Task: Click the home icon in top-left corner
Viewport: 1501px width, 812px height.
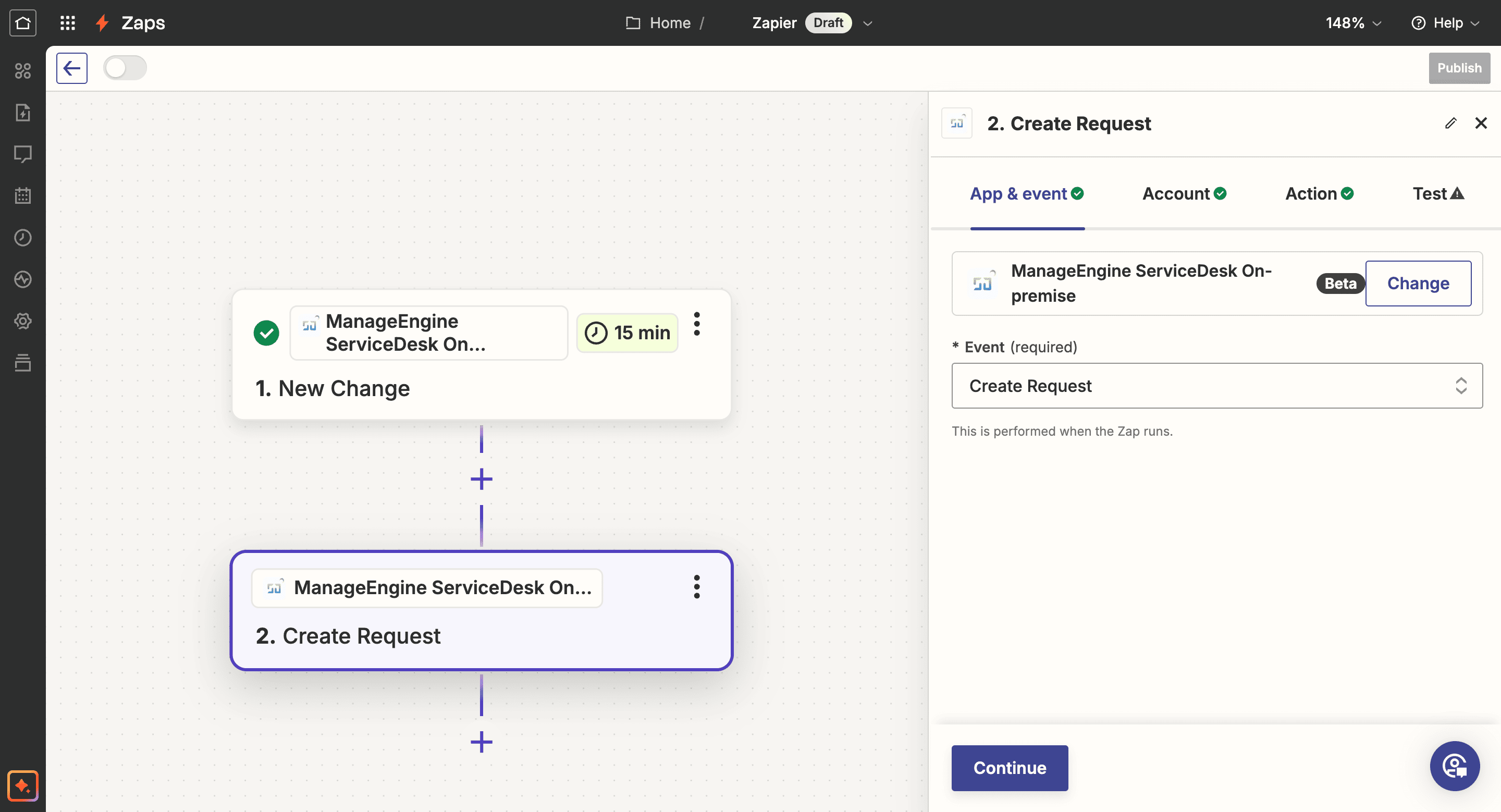Action: 23,23
